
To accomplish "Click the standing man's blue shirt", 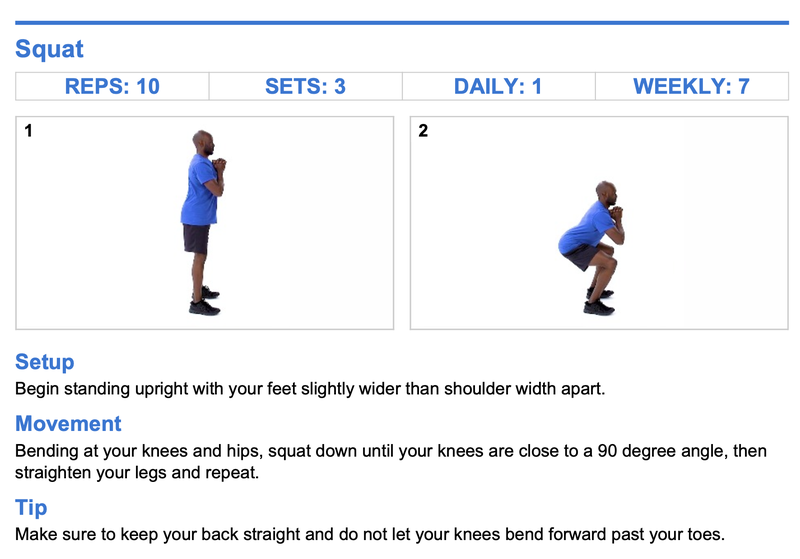I will (x=199, y=196).
